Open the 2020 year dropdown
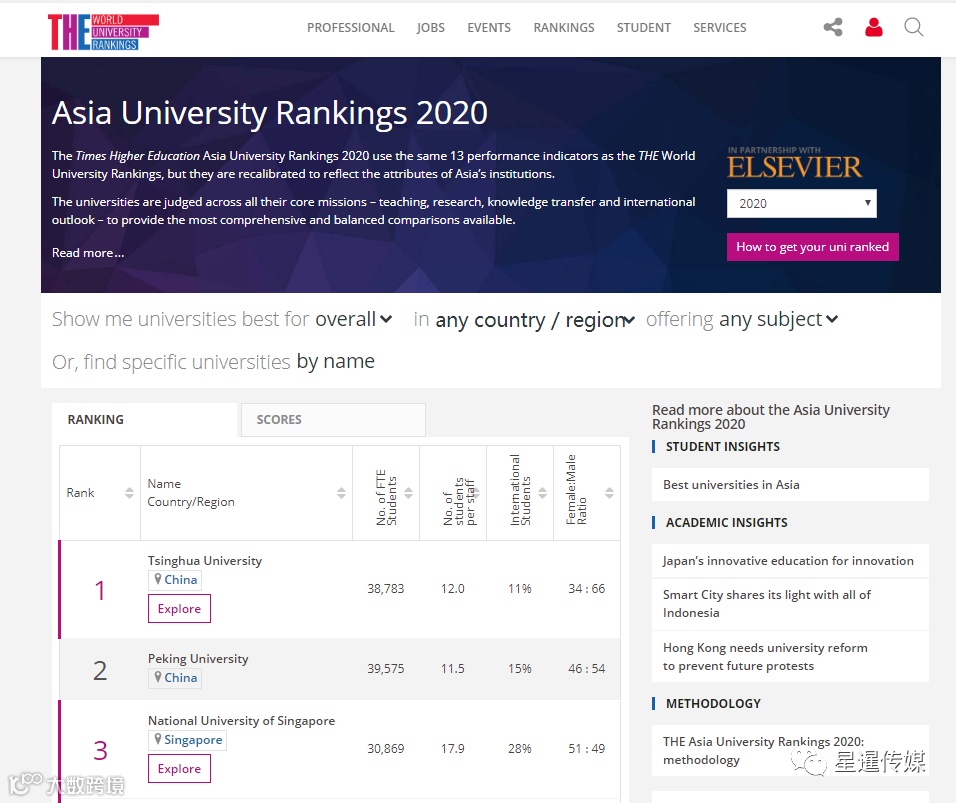Screen dimensions: 956x803 pos(802,204)
